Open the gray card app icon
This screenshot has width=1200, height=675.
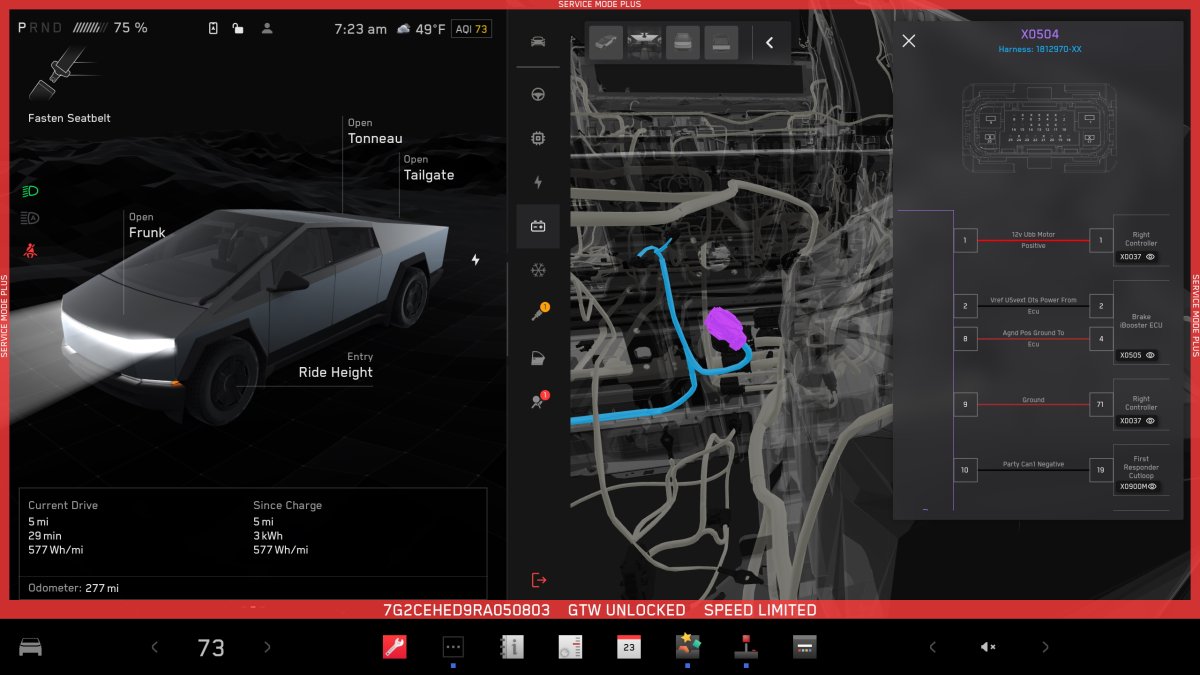tap(805, 647)
